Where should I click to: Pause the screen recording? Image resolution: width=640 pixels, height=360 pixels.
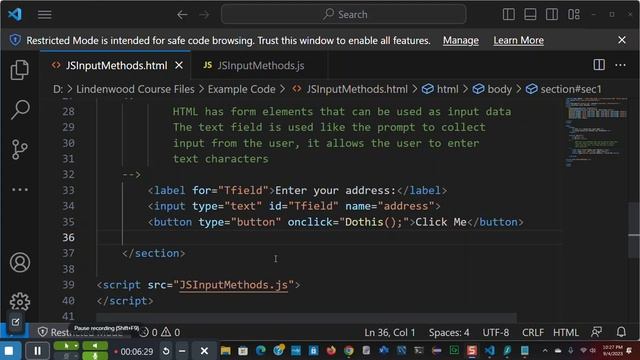coord(37,351)
